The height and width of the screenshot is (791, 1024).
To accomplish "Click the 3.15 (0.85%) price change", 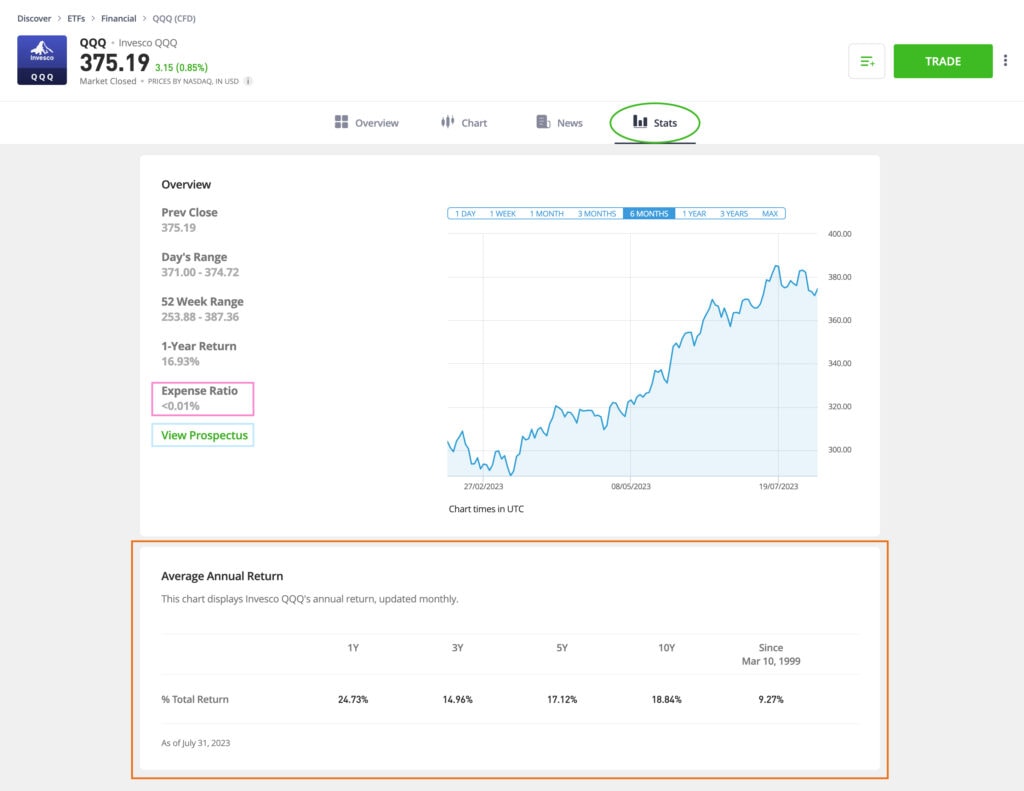I will tap(181, 67).
